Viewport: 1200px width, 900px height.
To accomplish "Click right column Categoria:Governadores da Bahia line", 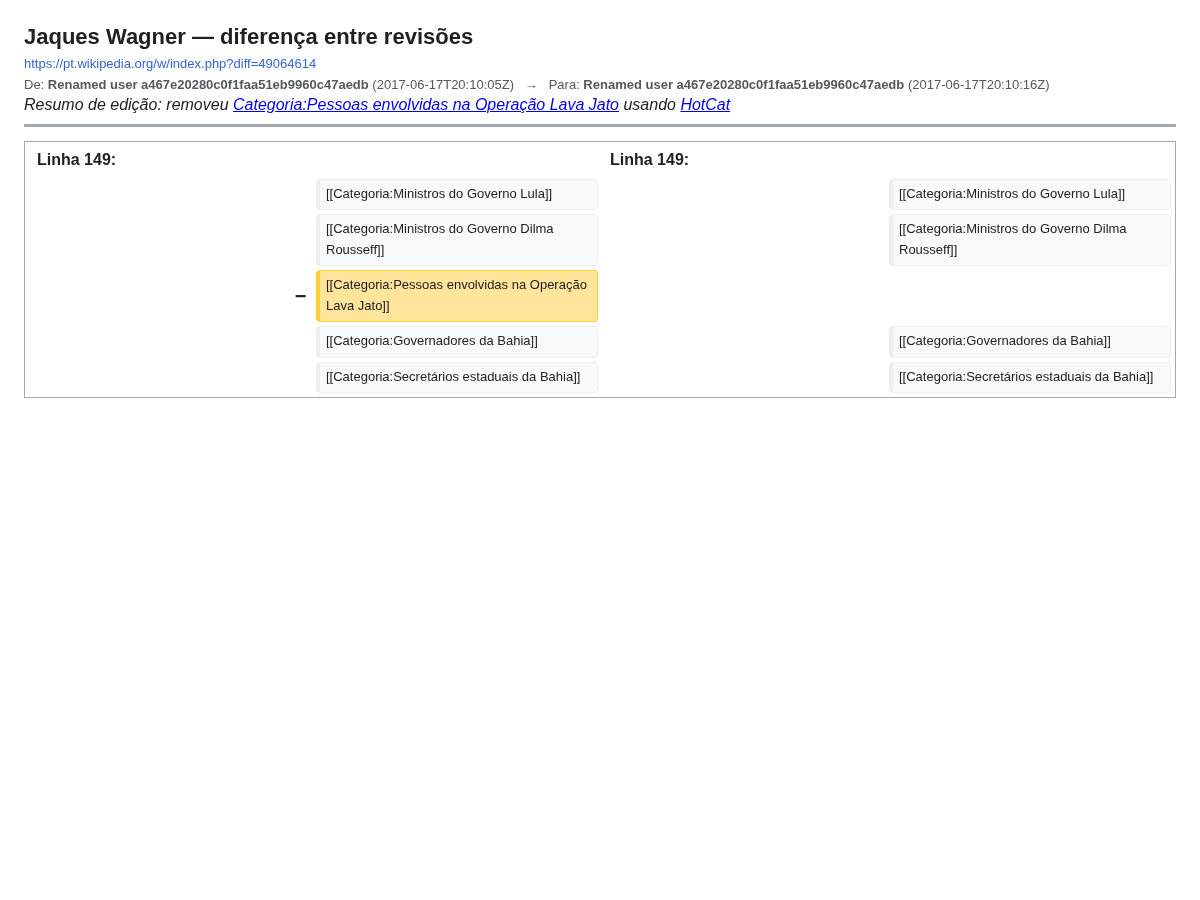I will pyautogui.click(x=1030, y=342).
